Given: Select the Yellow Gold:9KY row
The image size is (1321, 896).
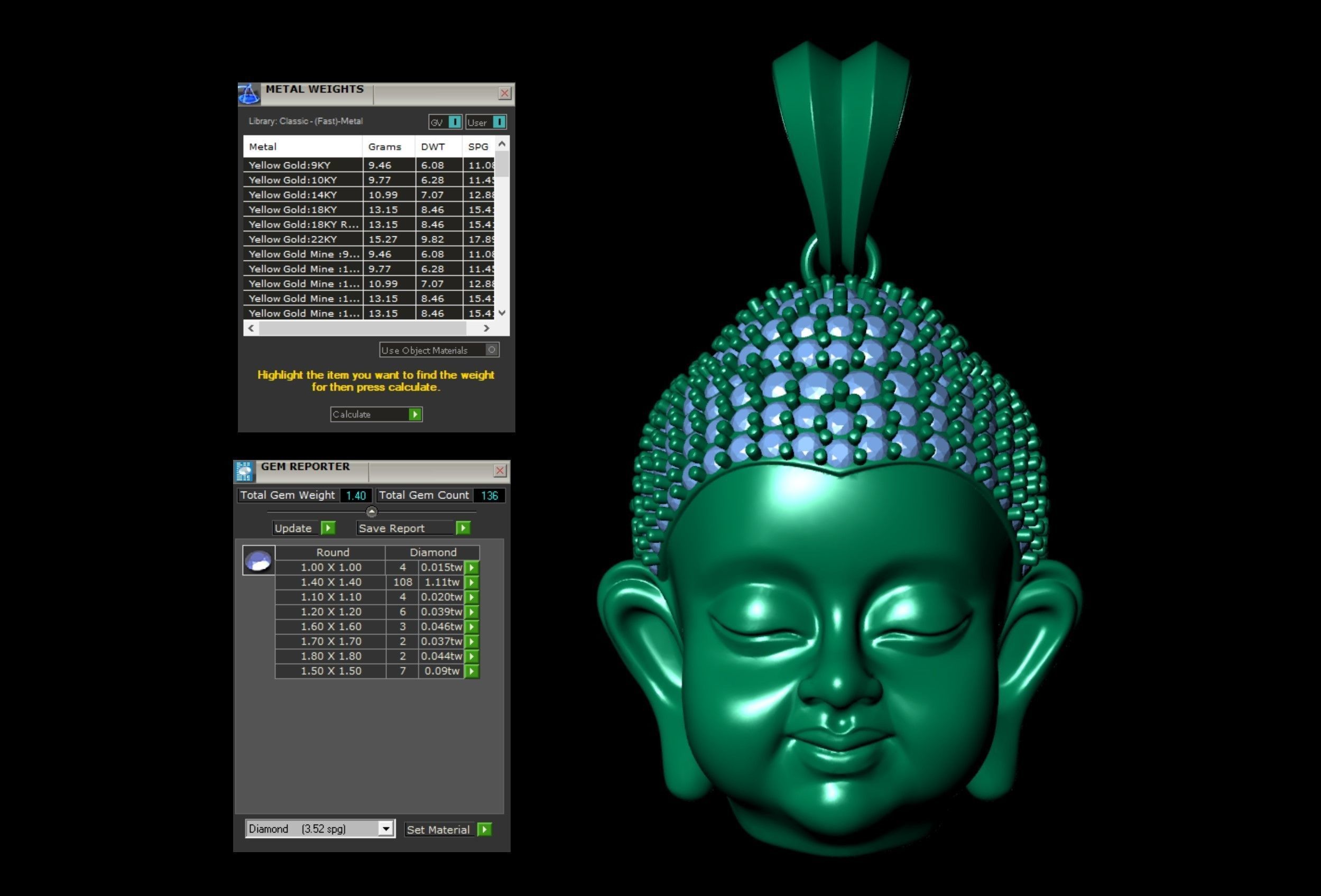Looking at the screenshot, I should tap(369, 165).
